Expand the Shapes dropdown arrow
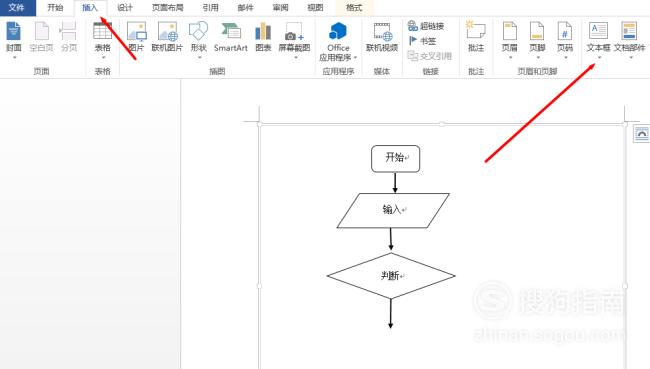The image size is (650, 369). pos(199,58)
